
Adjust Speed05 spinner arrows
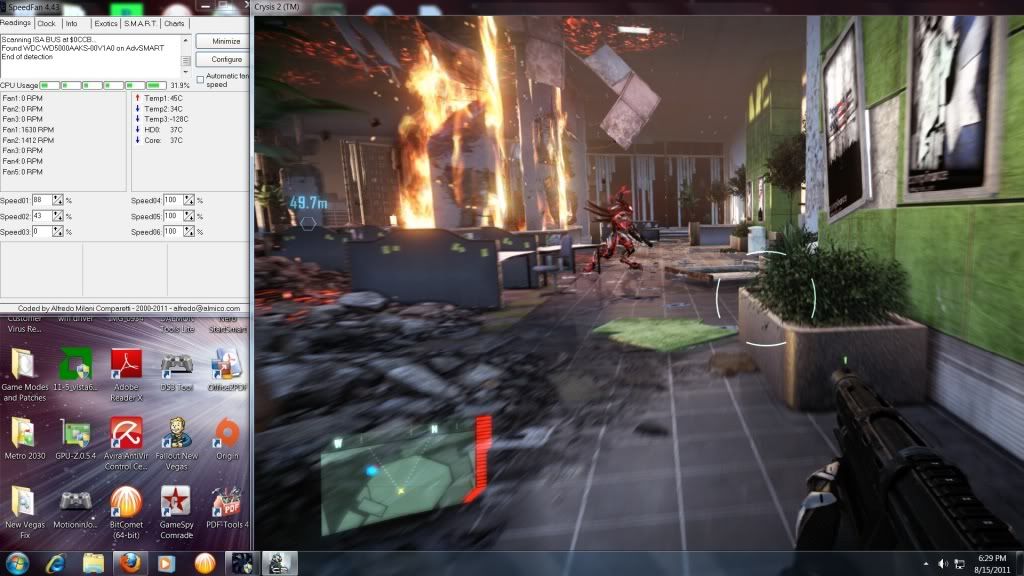pos(189,216)
